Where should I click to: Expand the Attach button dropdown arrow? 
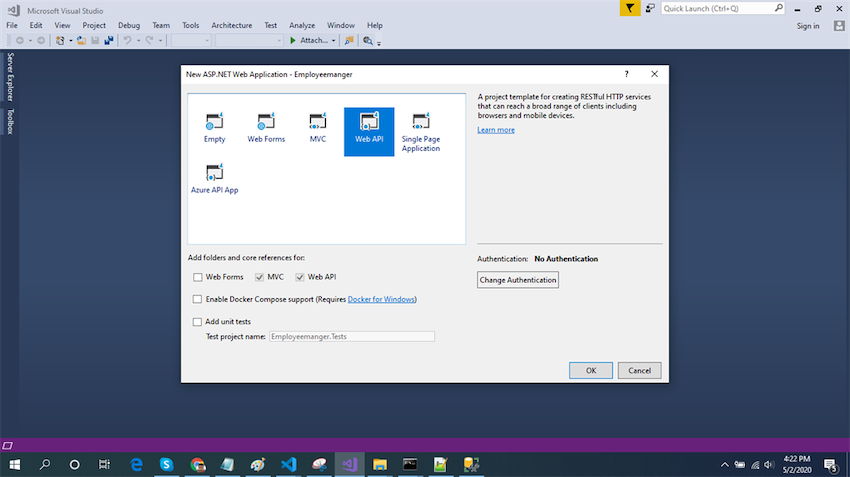click(333, 41)
